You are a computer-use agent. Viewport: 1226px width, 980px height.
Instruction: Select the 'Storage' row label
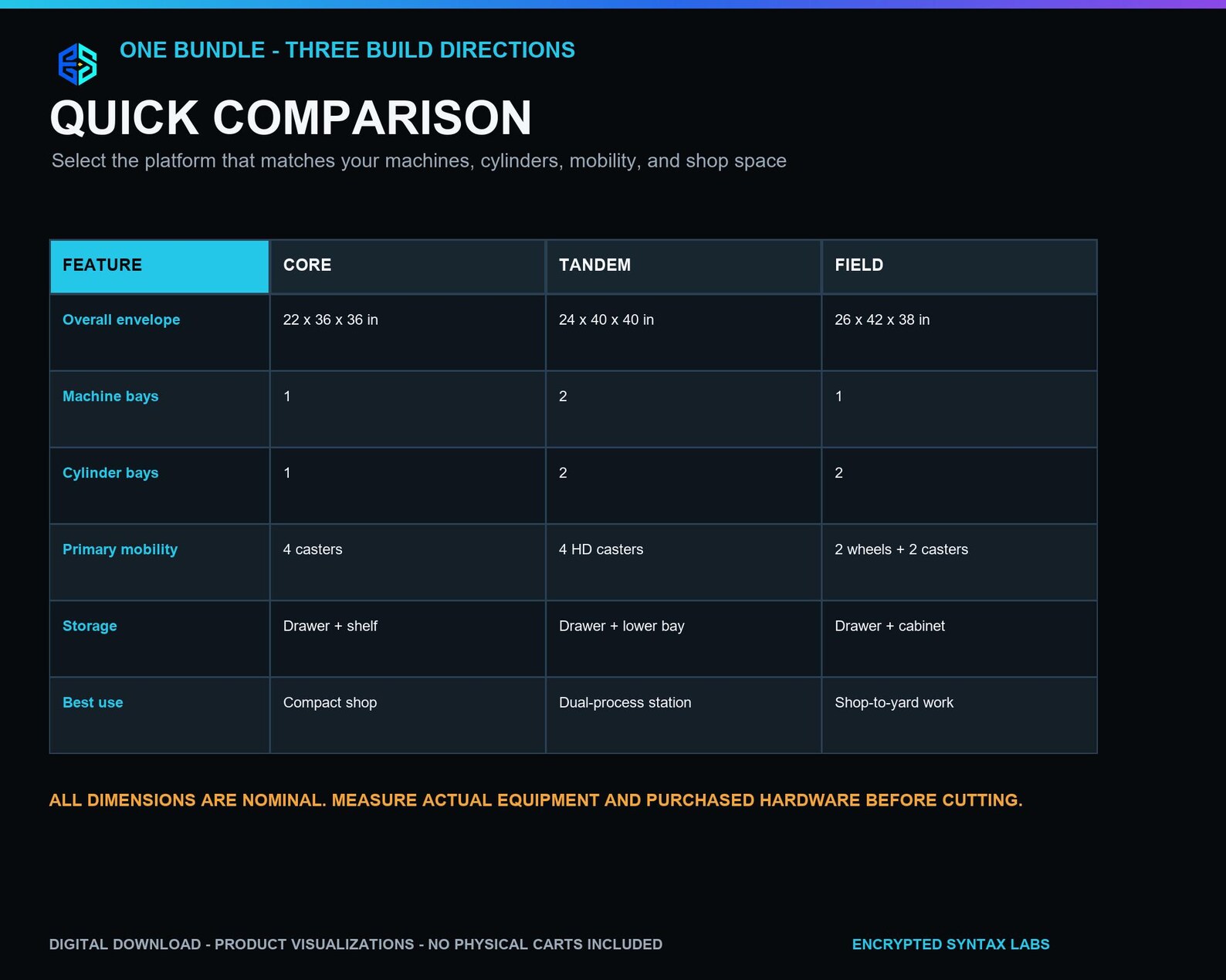click(x=90, y=626)
